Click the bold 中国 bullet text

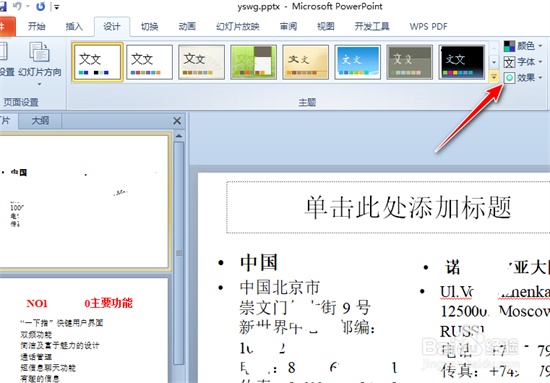click(259, 262)
